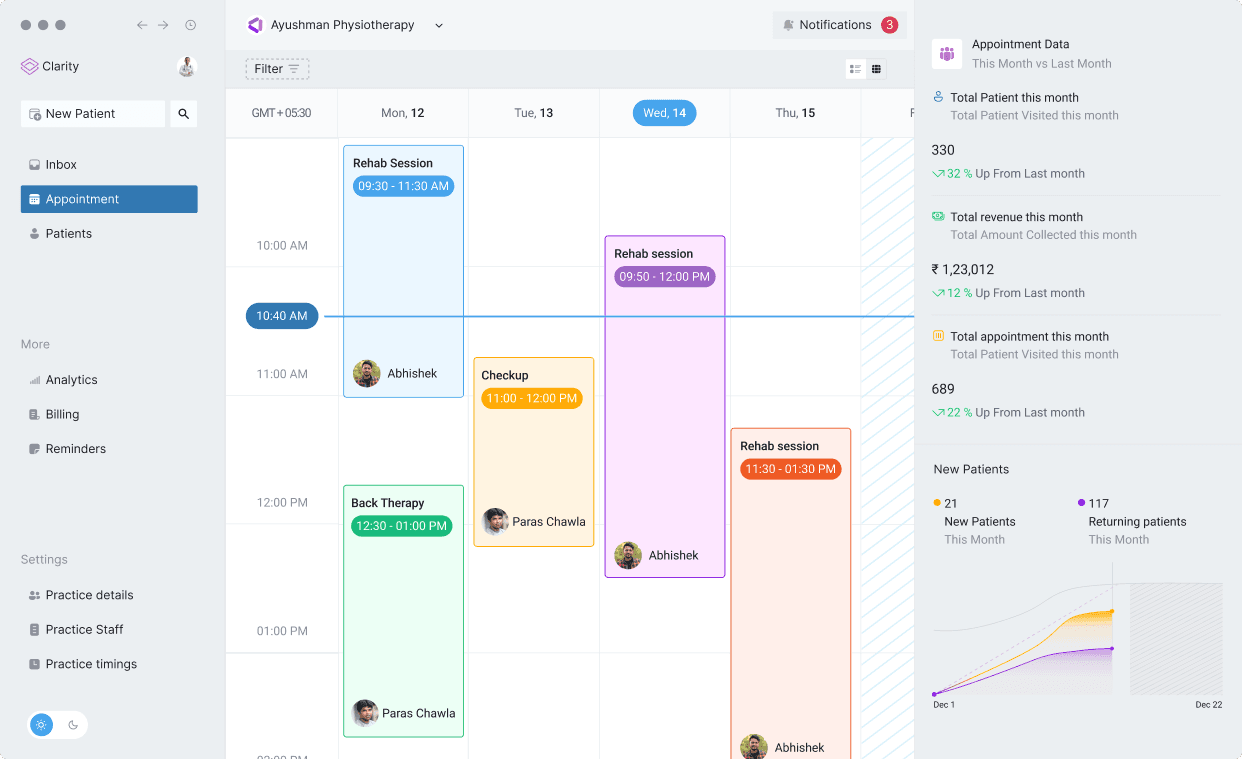Select the Patients section in the sidebar
Viewport: 1242px width, 759px height.
(x=67, y=233)
